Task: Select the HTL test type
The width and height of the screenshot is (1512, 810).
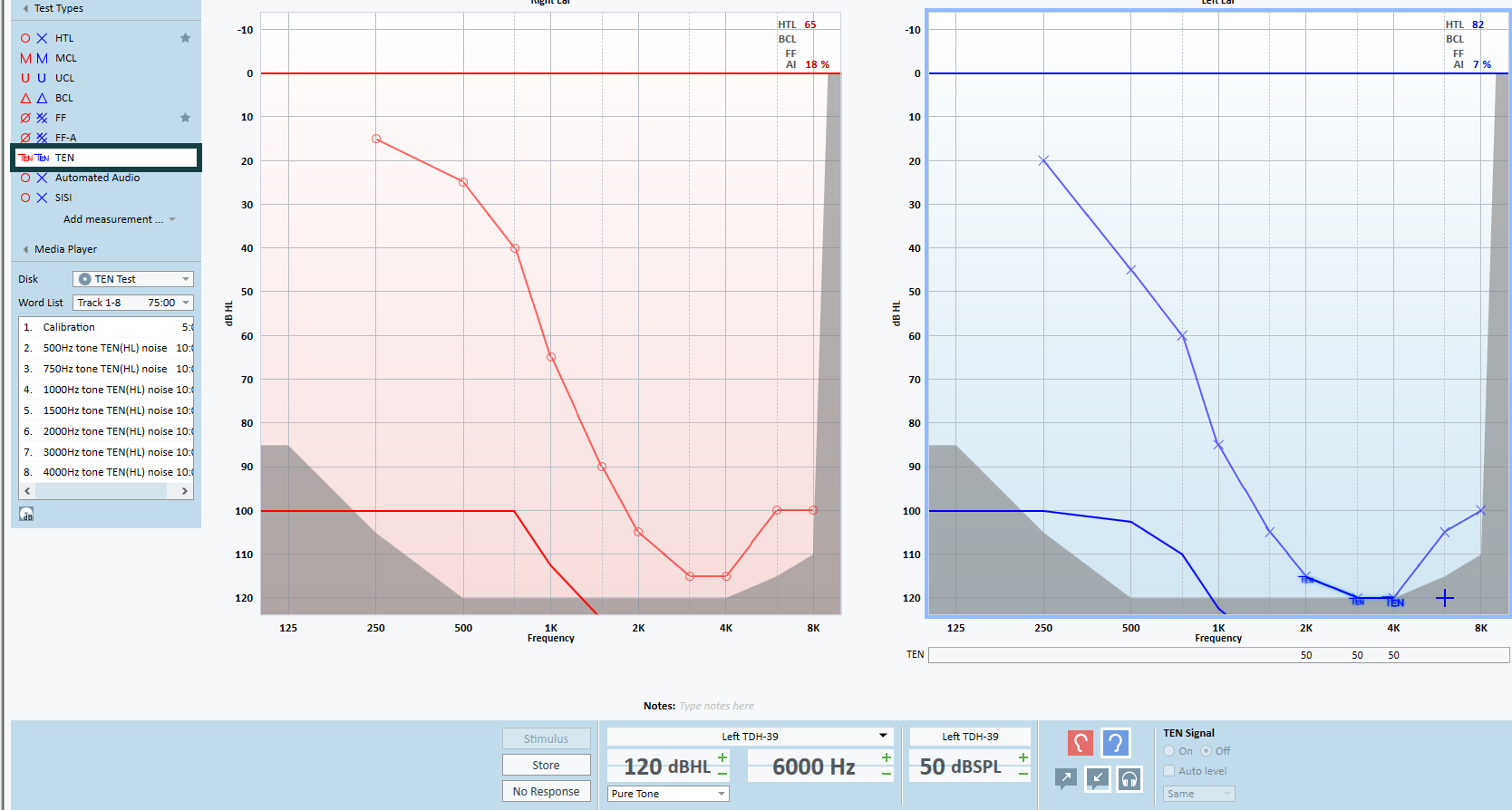Action: (x=63, y=38)
